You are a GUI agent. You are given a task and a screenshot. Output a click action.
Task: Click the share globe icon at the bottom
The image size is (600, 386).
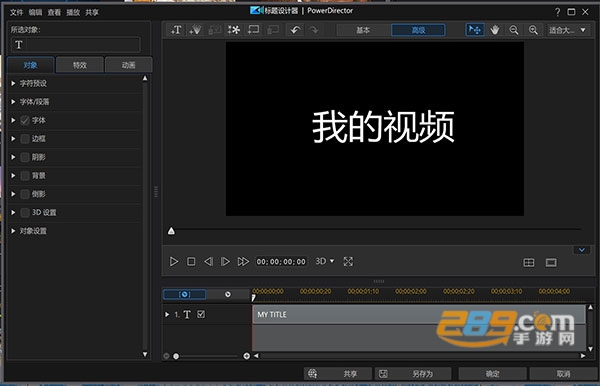click(x=313, y=373)
